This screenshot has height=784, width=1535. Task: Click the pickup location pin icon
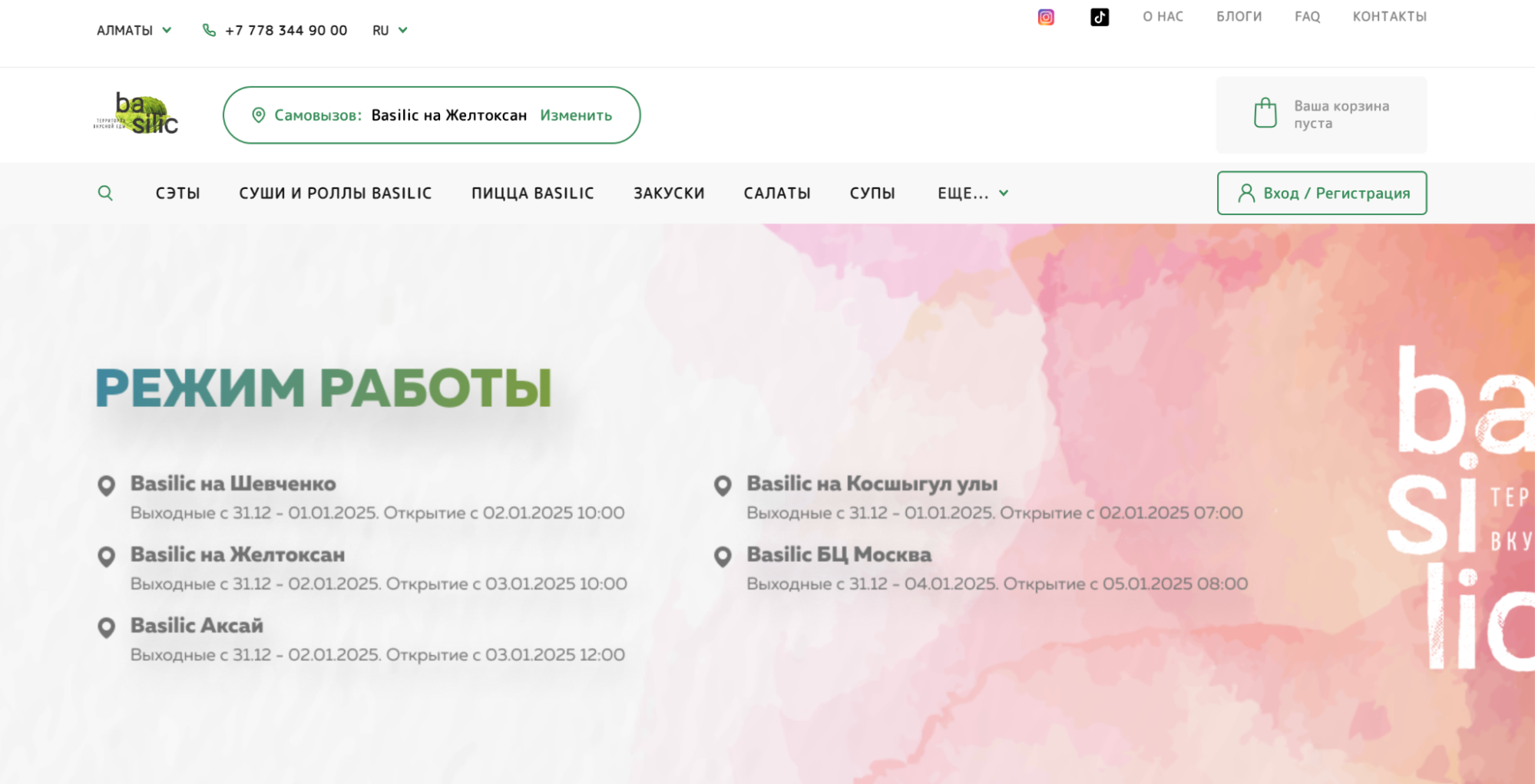tap(259, 115)
